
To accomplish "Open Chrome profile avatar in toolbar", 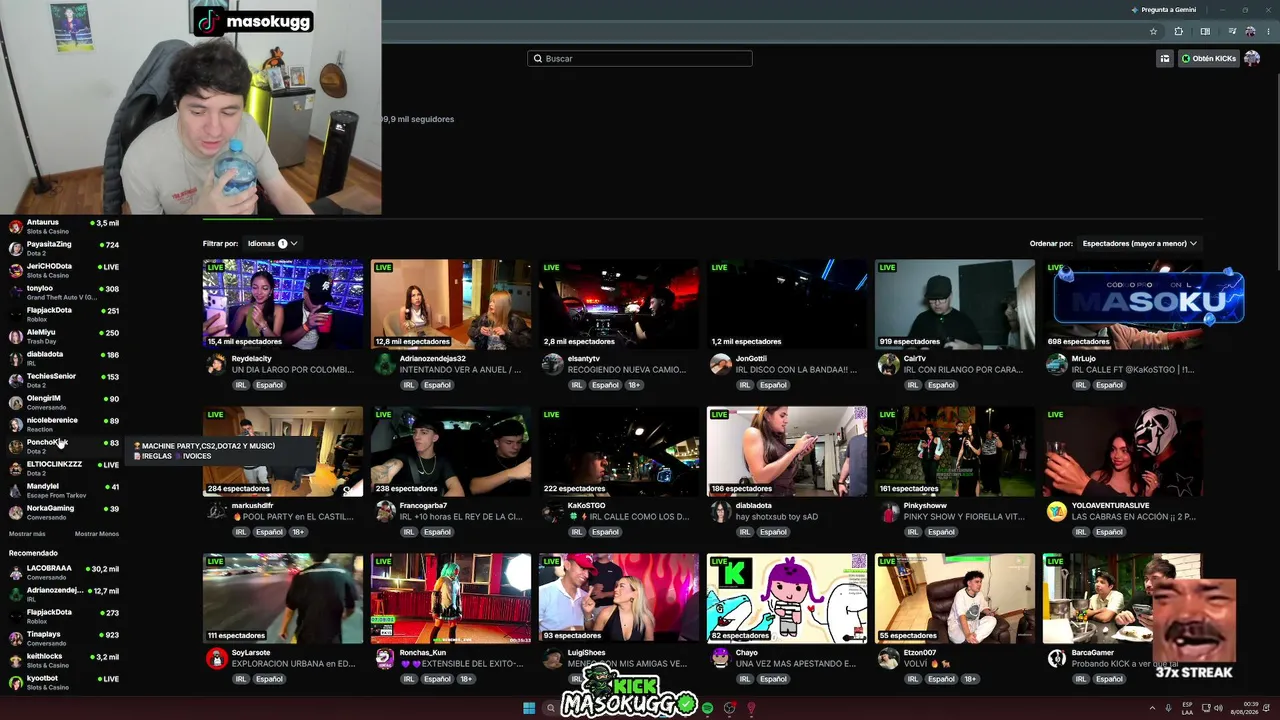I will [x=1250, y=31].
